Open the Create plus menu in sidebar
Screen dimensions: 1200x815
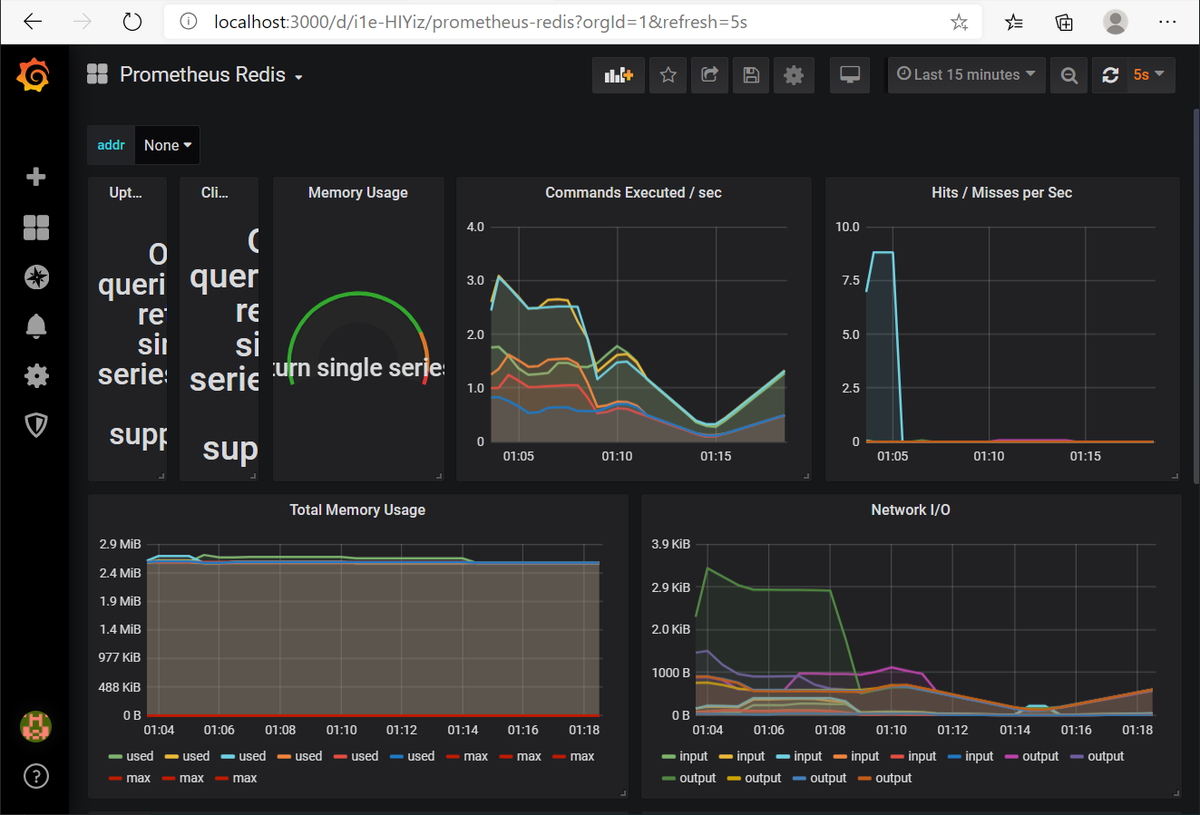point(36,177)
